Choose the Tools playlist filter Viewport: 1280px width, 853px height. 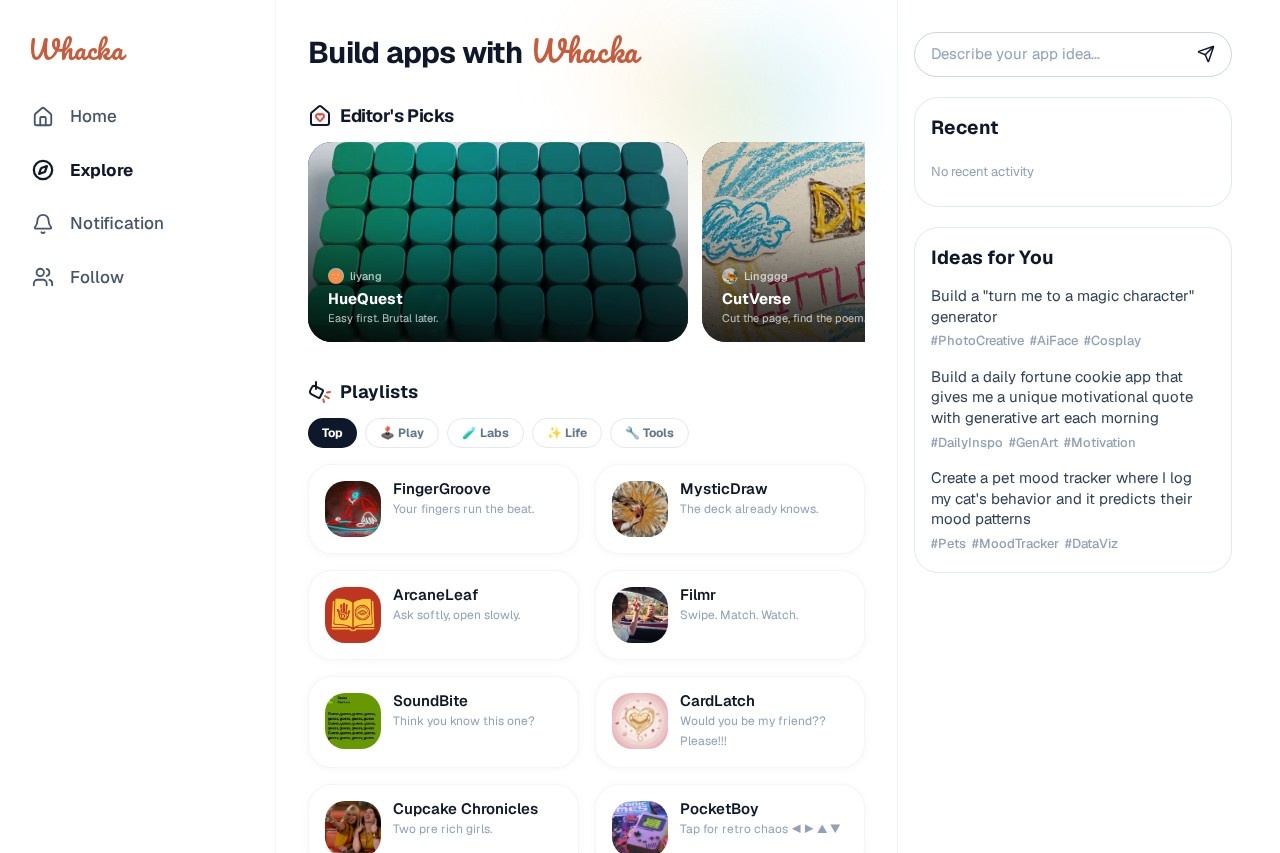649,433
